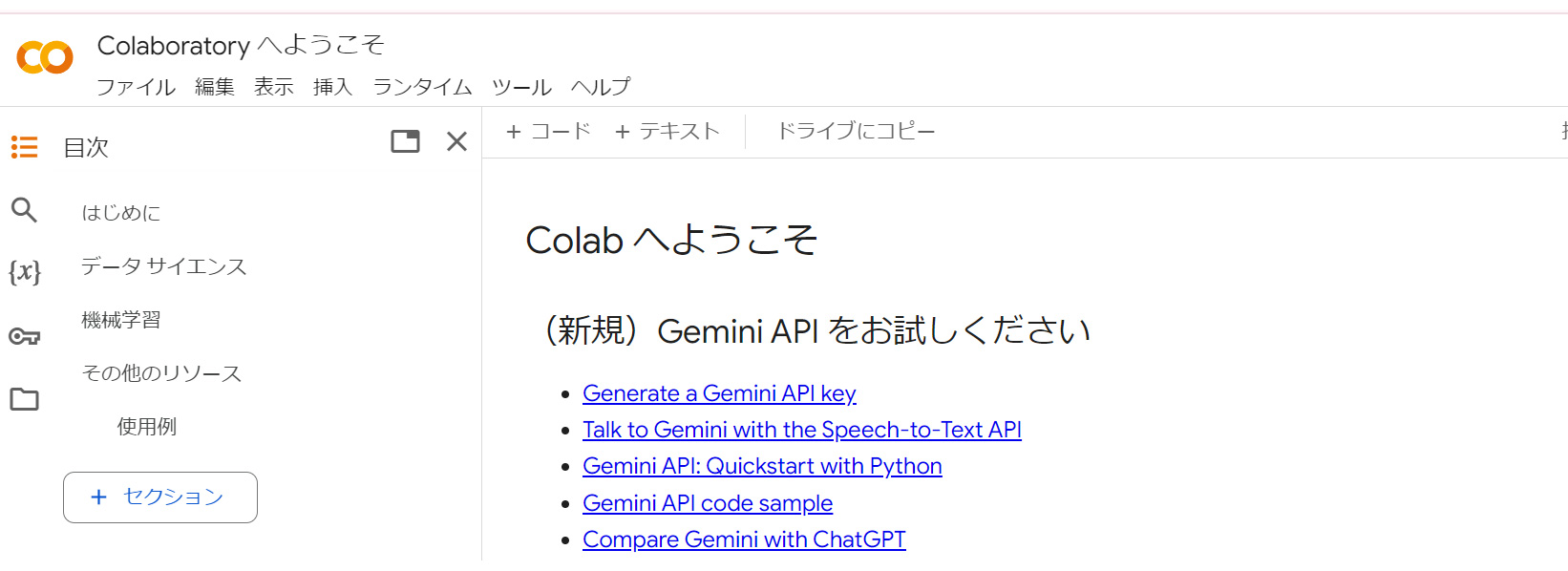Image resolution: width=1568 pixels, height=571 pixels.
Task: Click the + セクション button
Action: (160, 497)
